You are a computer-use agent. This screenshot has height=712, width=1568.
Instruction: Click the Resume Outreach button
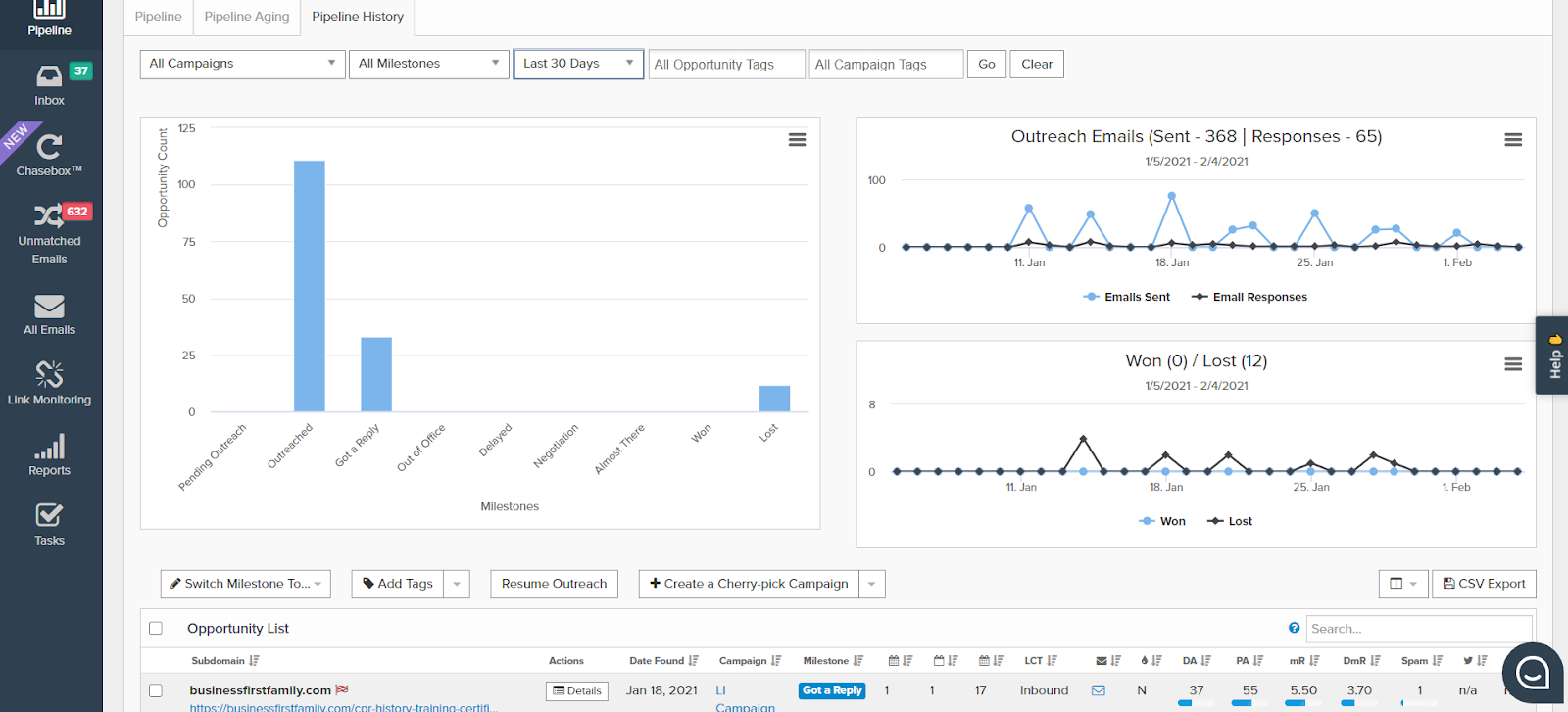tap(554, 584)
